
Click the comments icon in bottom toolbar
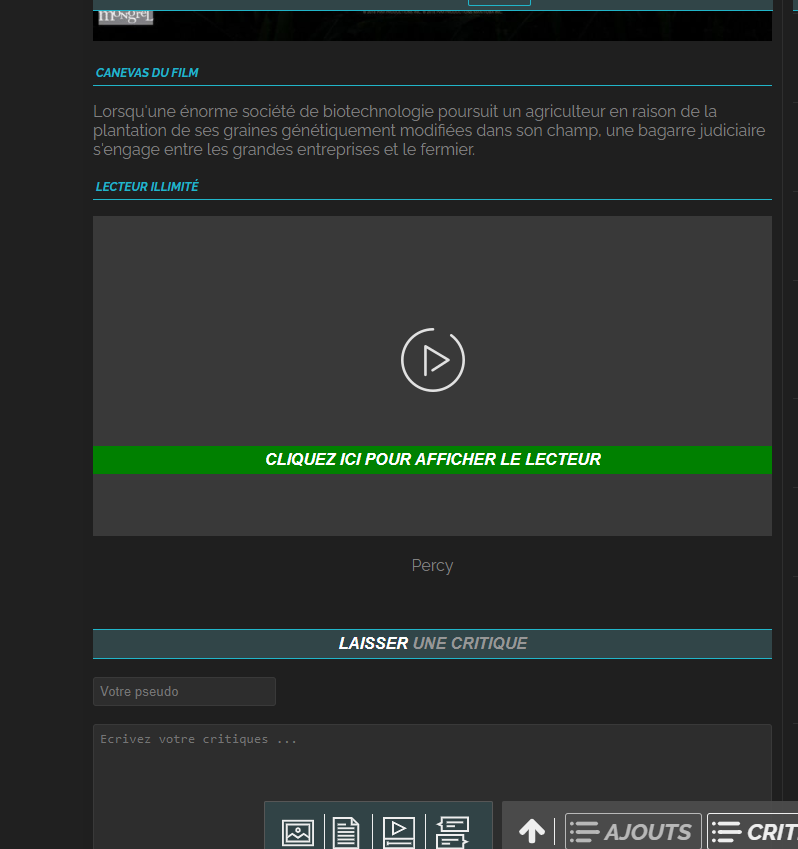tap(452, 832)
